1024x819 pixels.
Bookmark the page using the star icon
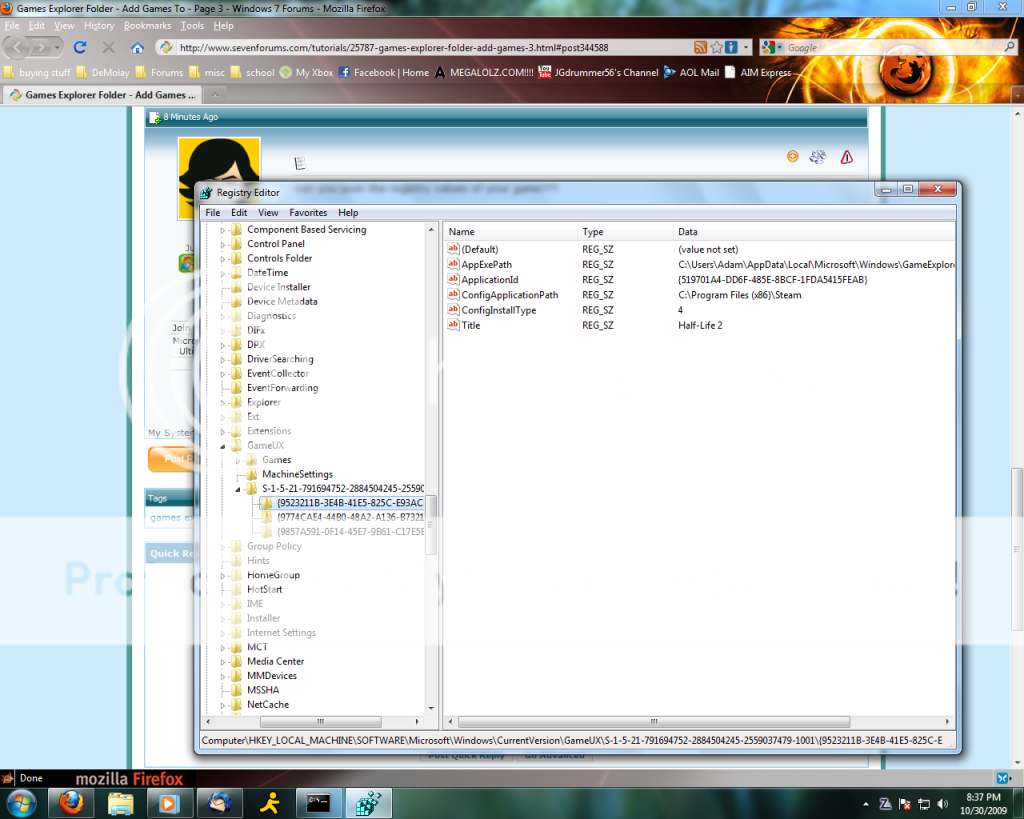coord(717,46)
